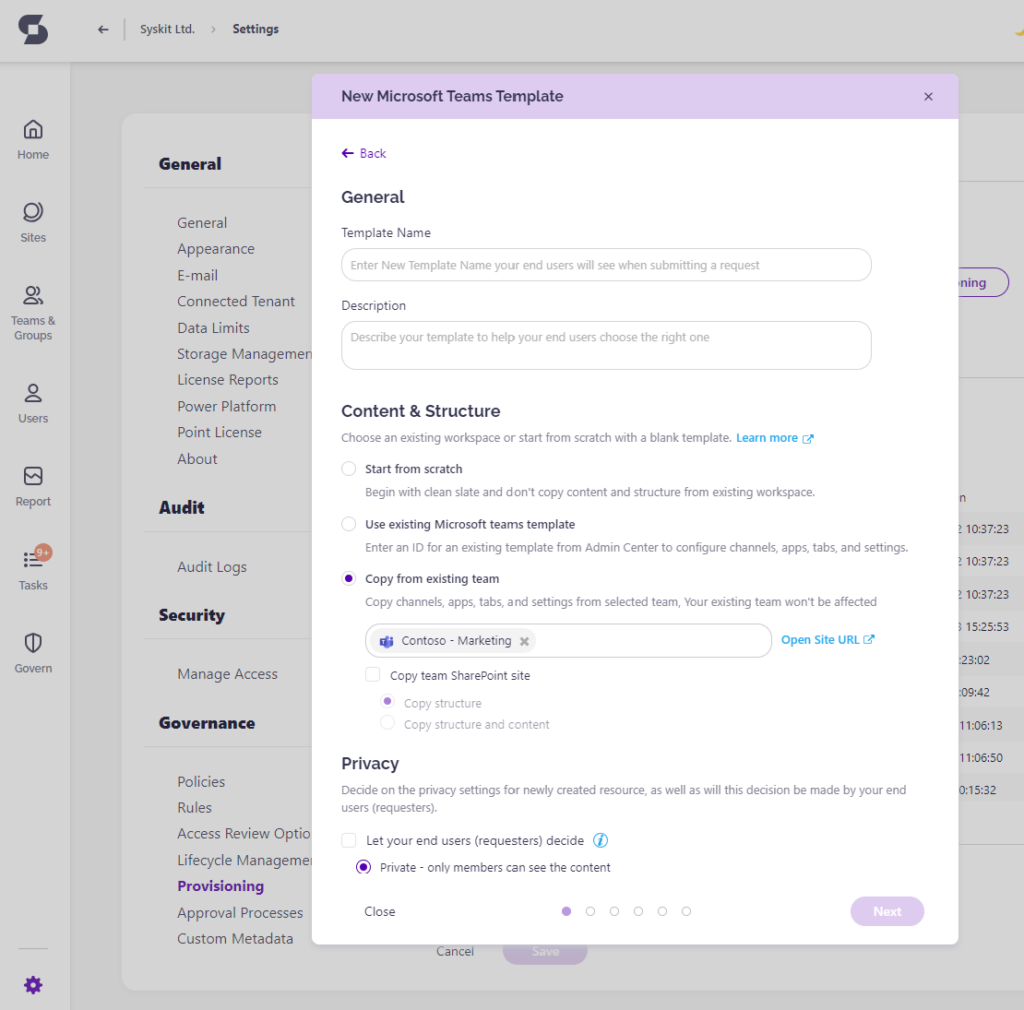Click the Next button
This screenshot has width=1024, height=1010.
[887, 911]
